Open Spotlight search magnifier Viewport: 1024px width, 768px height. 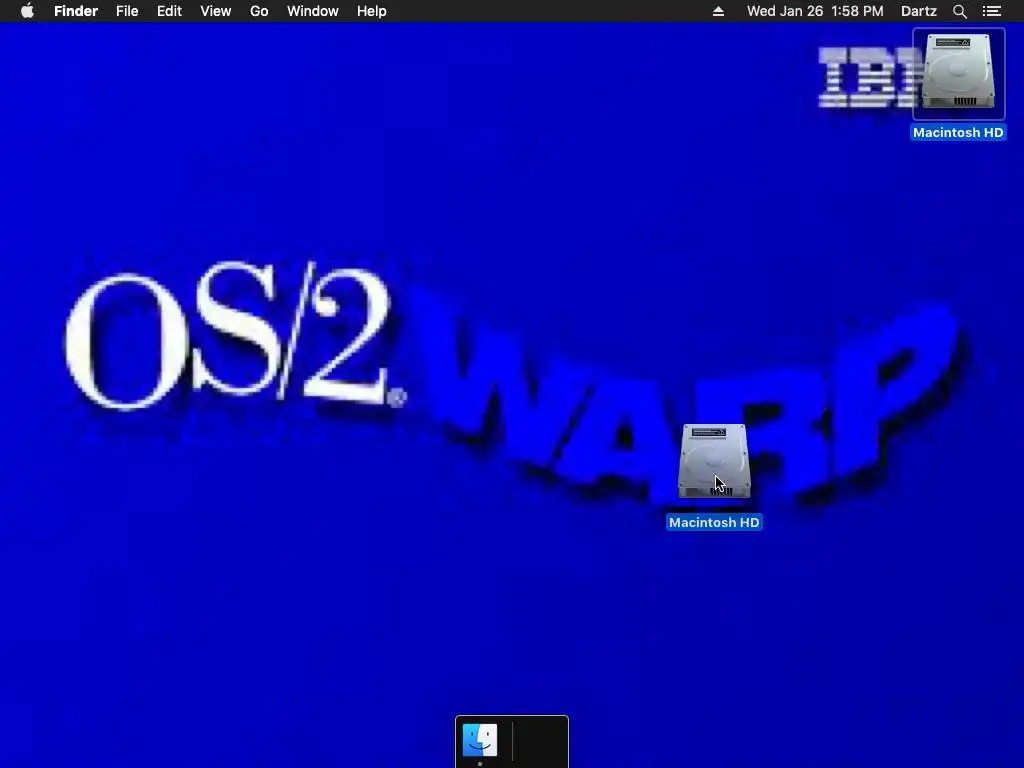coord(960,11)
